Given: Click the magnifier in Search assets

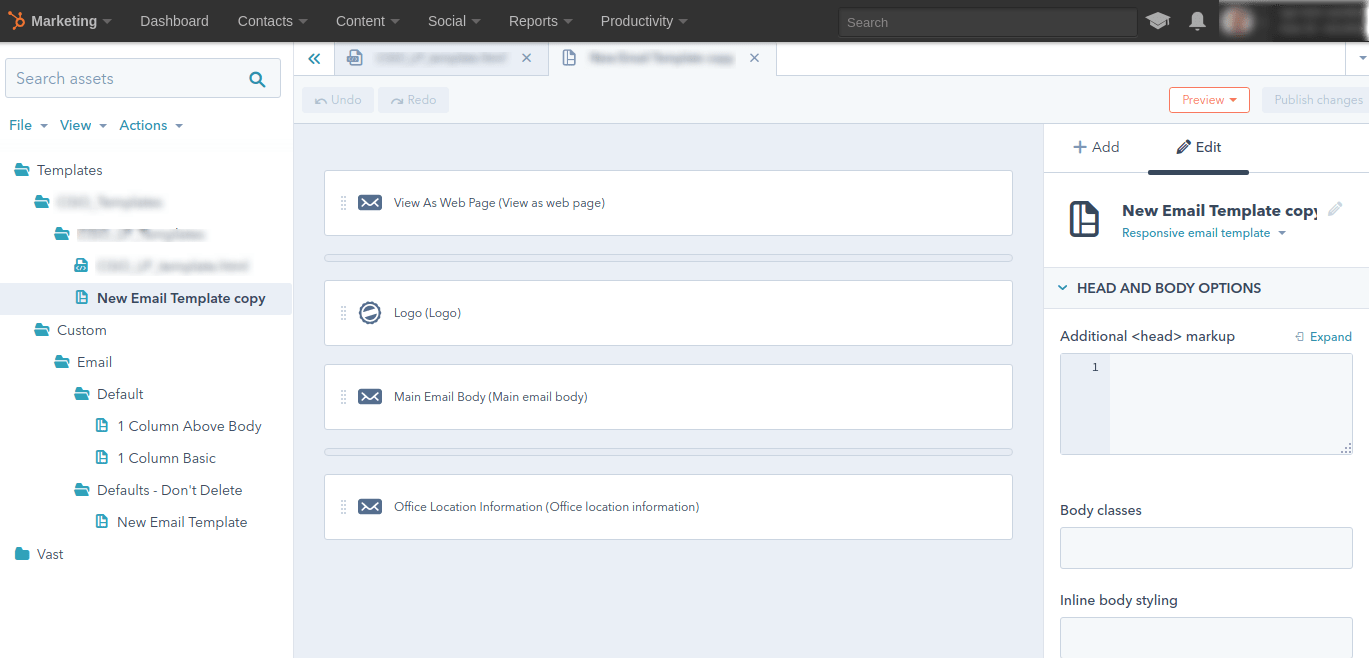Looking at the screenshot, I should tap(258, 78).
